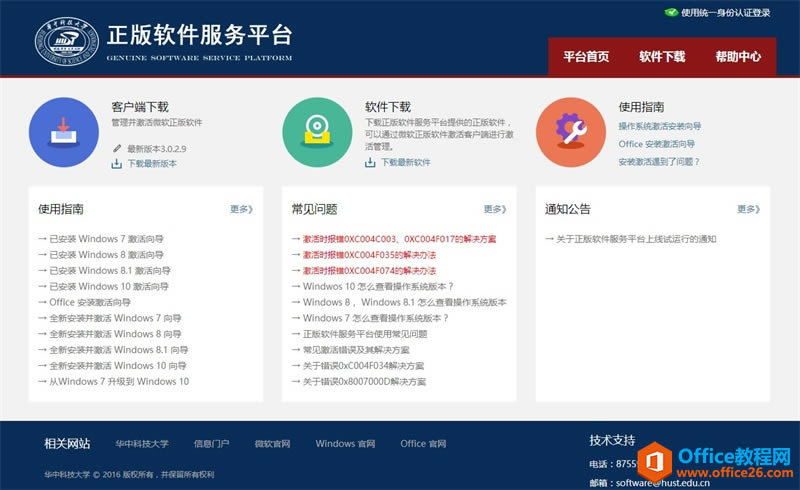Click the blue client download circle icon
The width and height of the screenshot is (800, 490).
[x=64, y=132]
